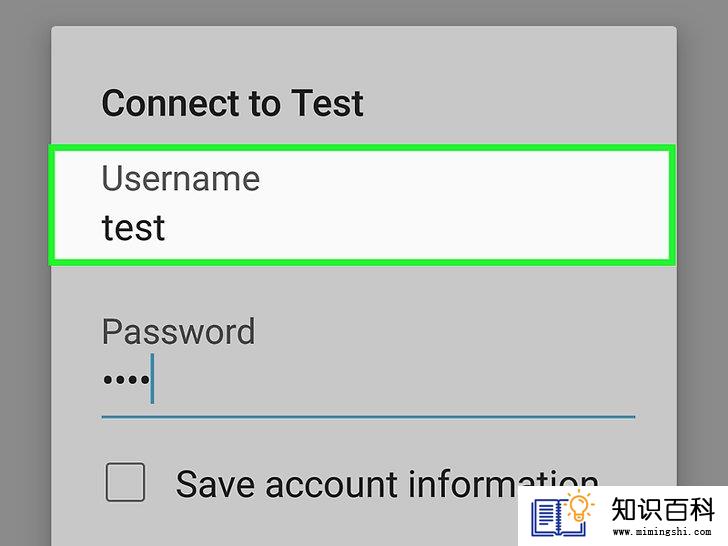
Task: Click the lightbulb in the watermark logo
Action: tap(580, 507)
